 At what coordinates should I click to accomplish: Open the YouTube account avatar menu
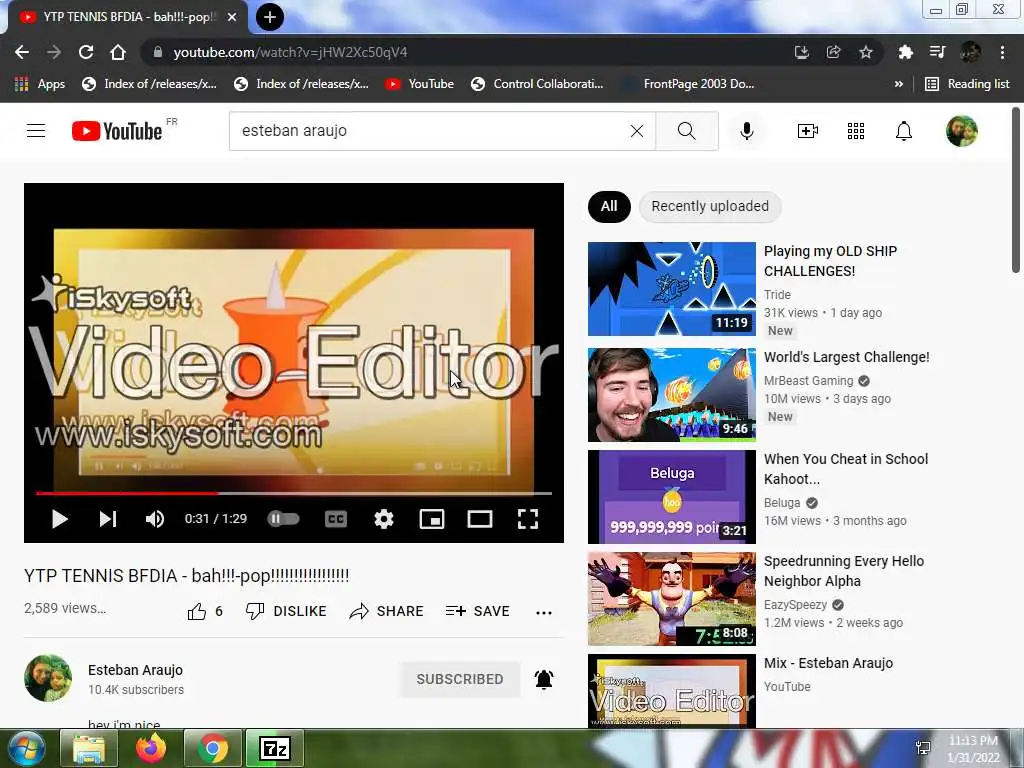pos(962,131)
